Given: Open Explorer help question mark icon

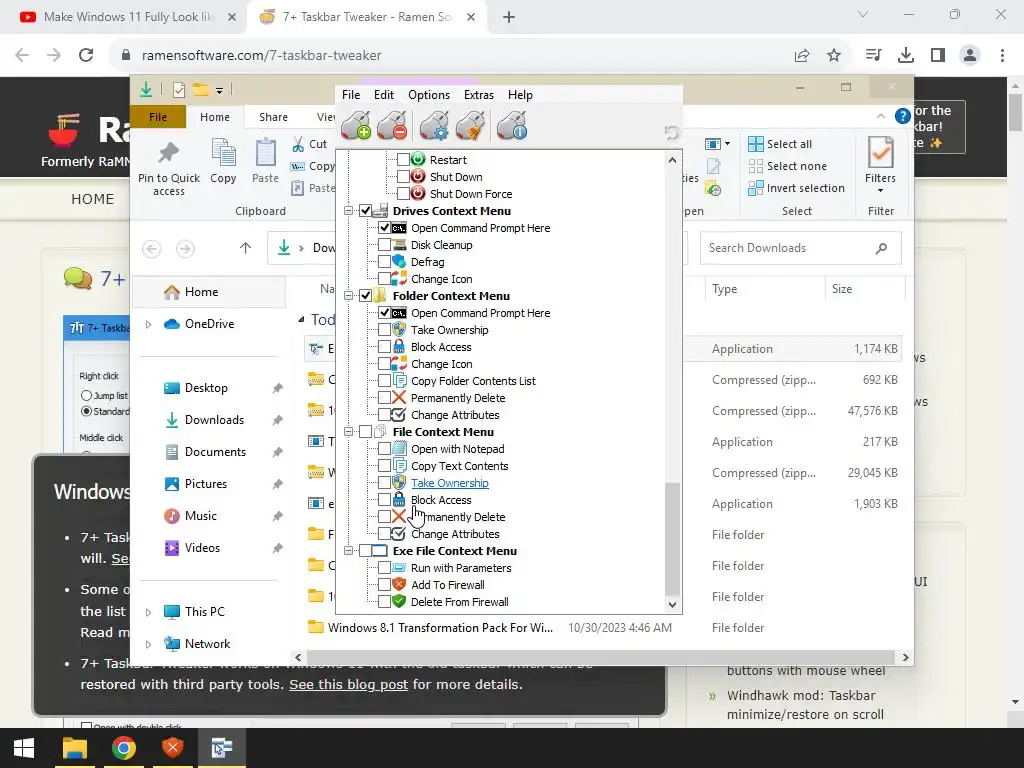Looking at the screenshot, I should (903, 116).
